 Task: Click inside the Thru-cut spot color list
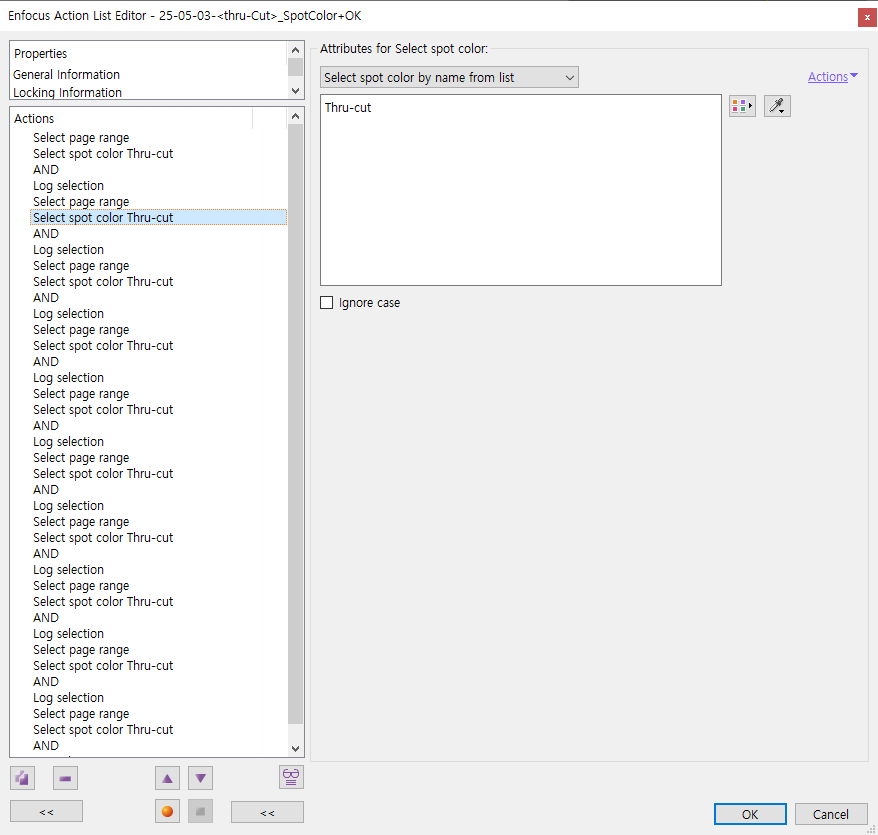click(x=520, y=190)
